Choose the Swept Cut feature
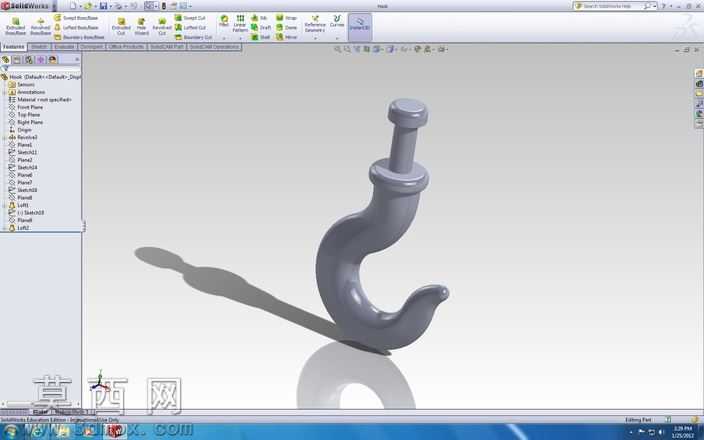The height and width of the screenshot is (440, 704). click(190, 18)
